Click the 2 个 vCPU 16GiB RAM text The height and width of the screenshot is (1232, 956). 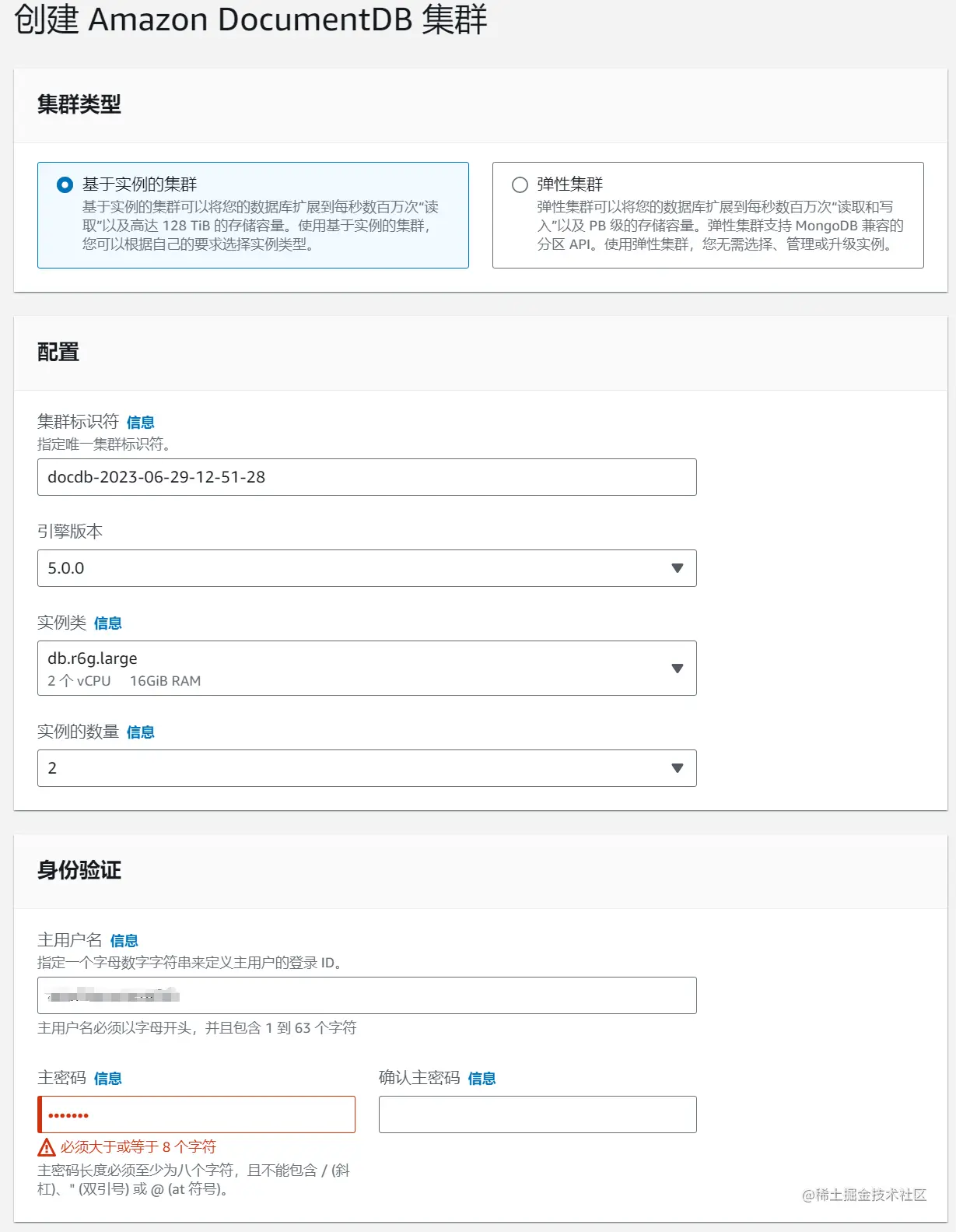(x=124, y=681)
